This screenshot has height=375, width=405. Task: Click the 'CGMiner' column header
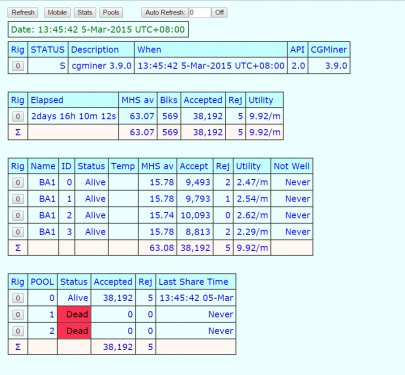[x=329, y=50]
